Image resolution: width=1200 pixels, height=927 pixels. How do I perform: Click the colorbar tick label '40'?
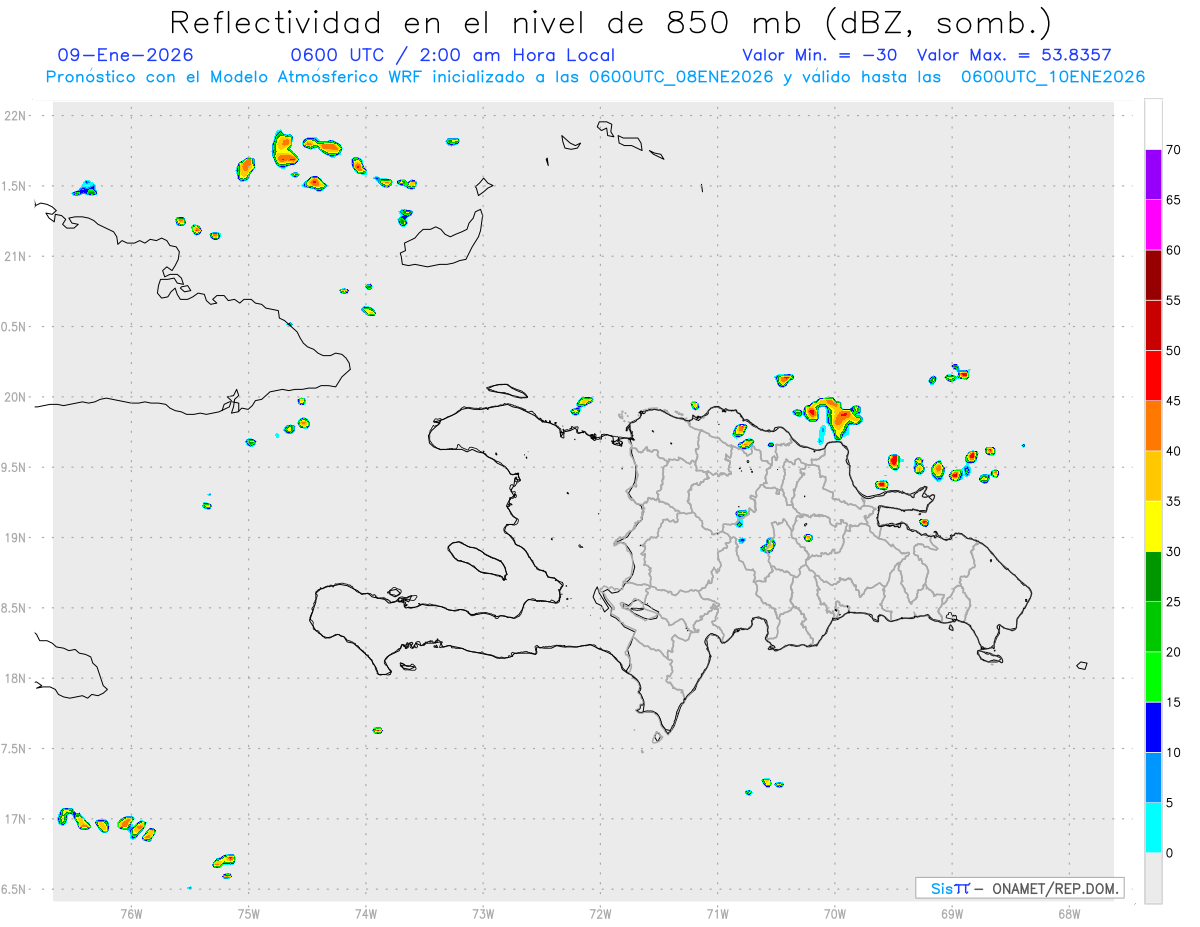point(1174,451)
